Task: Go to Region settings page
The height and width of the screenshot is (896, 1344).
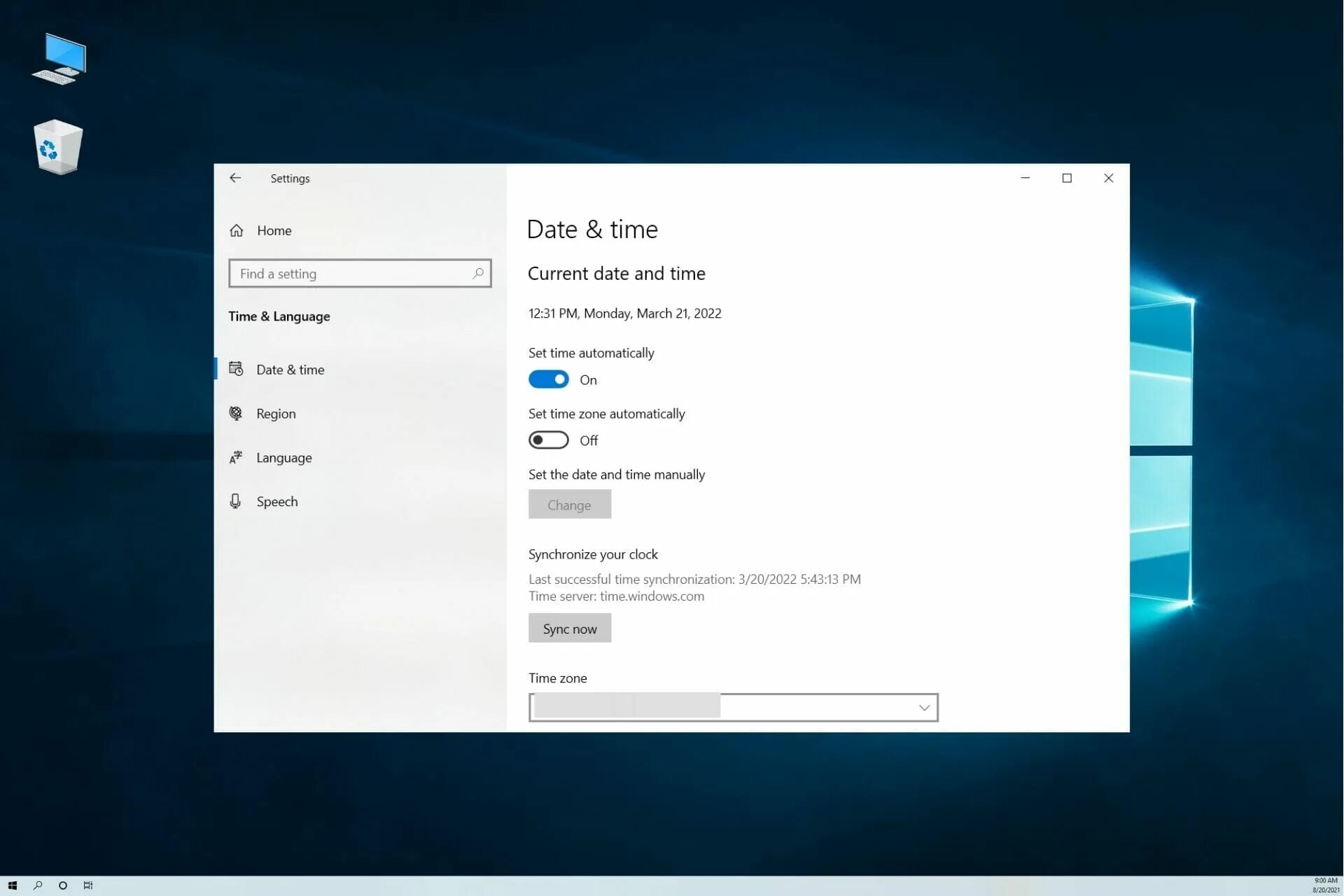Action: (x=276, y=414)
